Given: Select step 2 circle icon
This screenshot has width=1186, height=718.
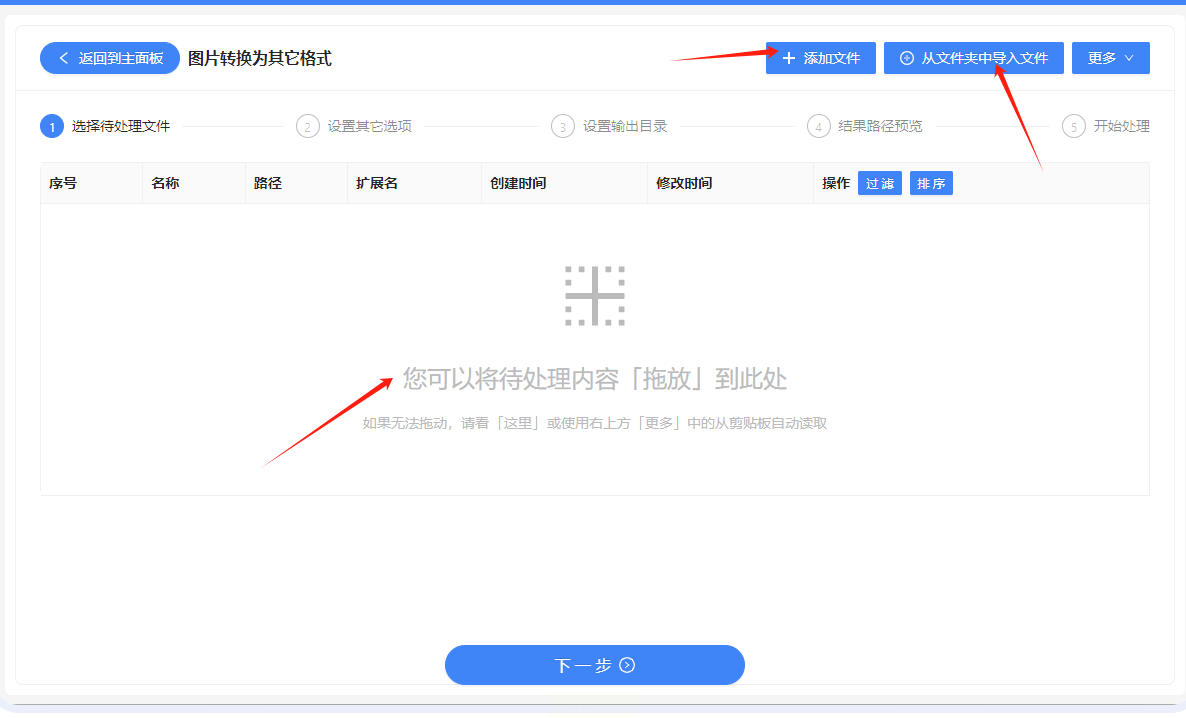Looking at the screenshot, I should [x=307, y=126].
